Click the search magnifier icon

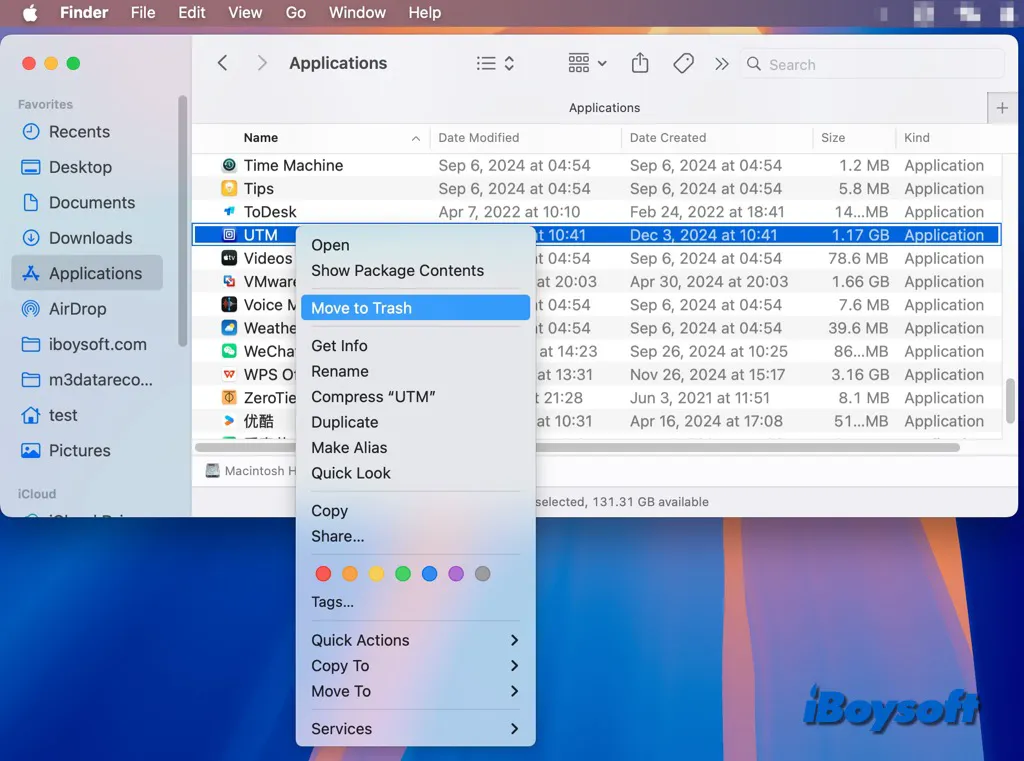[754, 64]
